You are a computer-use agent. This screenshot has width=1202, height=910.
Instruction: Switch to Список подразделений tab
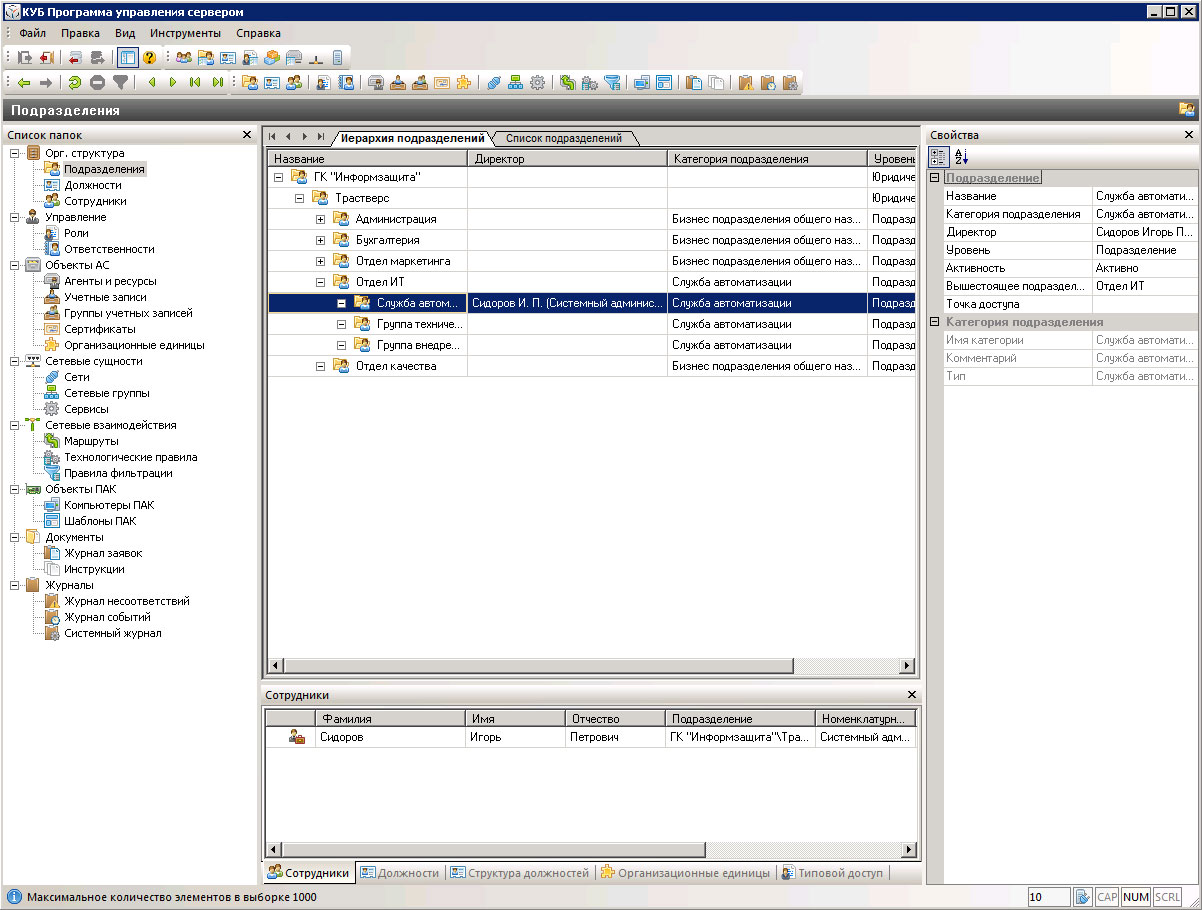point(563,138)
